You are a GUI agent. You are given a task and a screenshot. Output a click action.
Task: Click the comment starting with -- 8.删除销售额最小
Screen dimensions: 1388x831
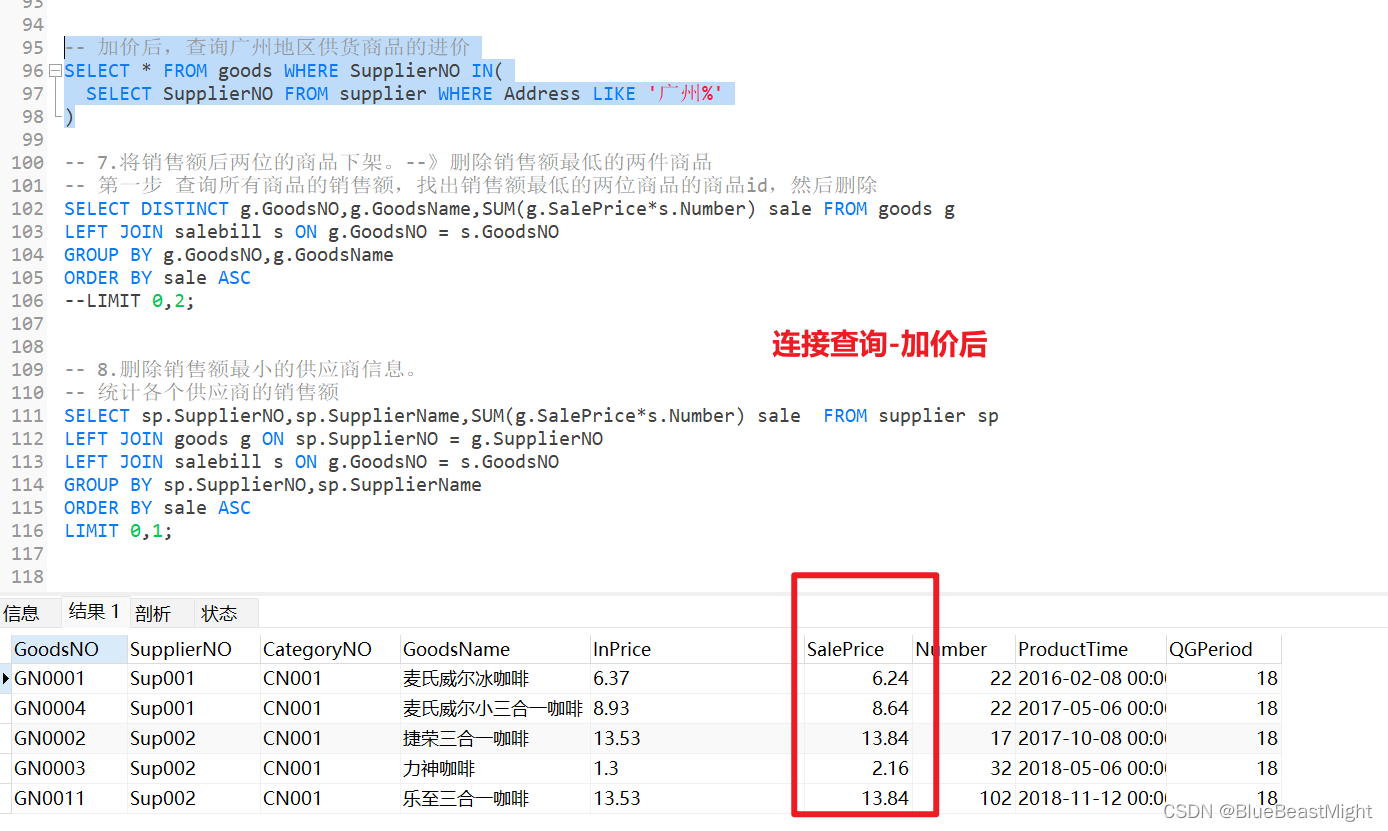click(x=241, y=370)
